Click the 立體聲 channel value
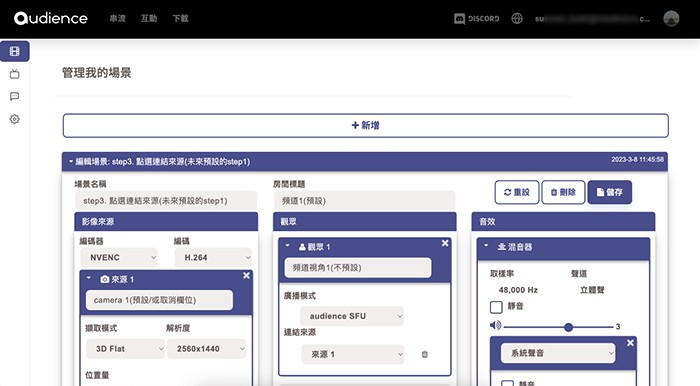Viewport: 700px width, 386px height. point(592,290)
